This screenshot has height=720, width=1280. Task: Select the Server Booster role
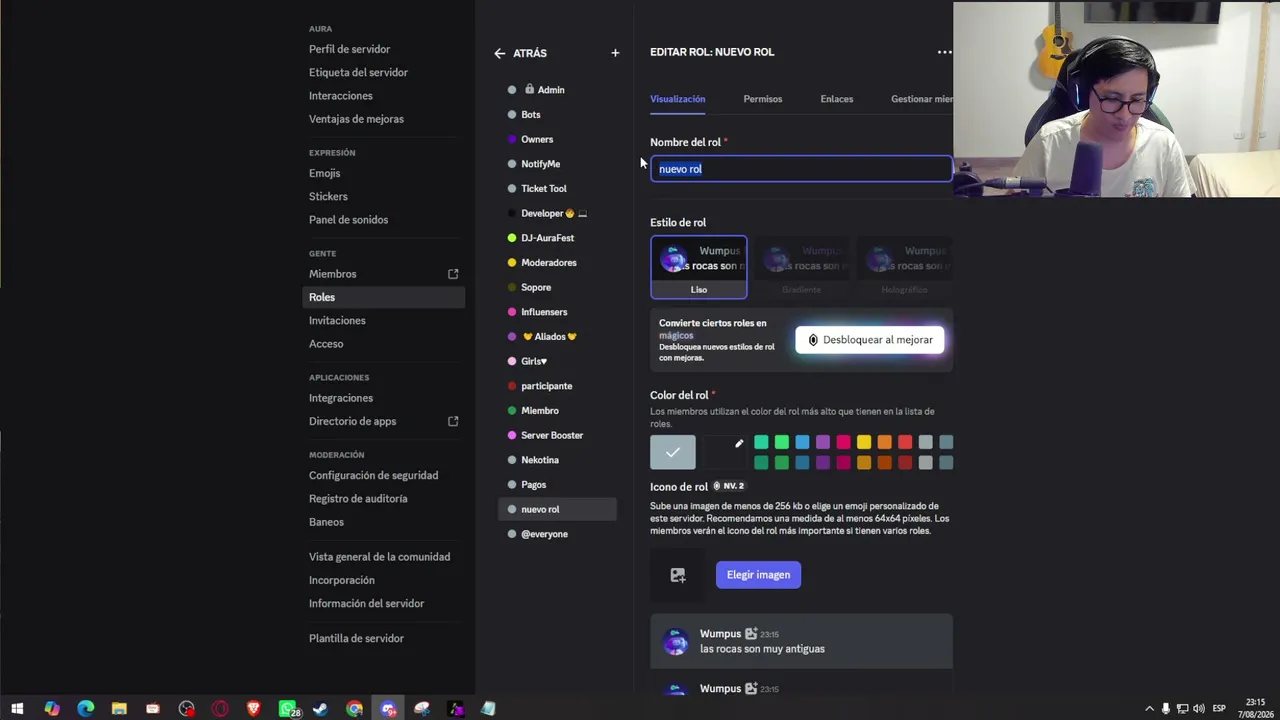(557, 435)
